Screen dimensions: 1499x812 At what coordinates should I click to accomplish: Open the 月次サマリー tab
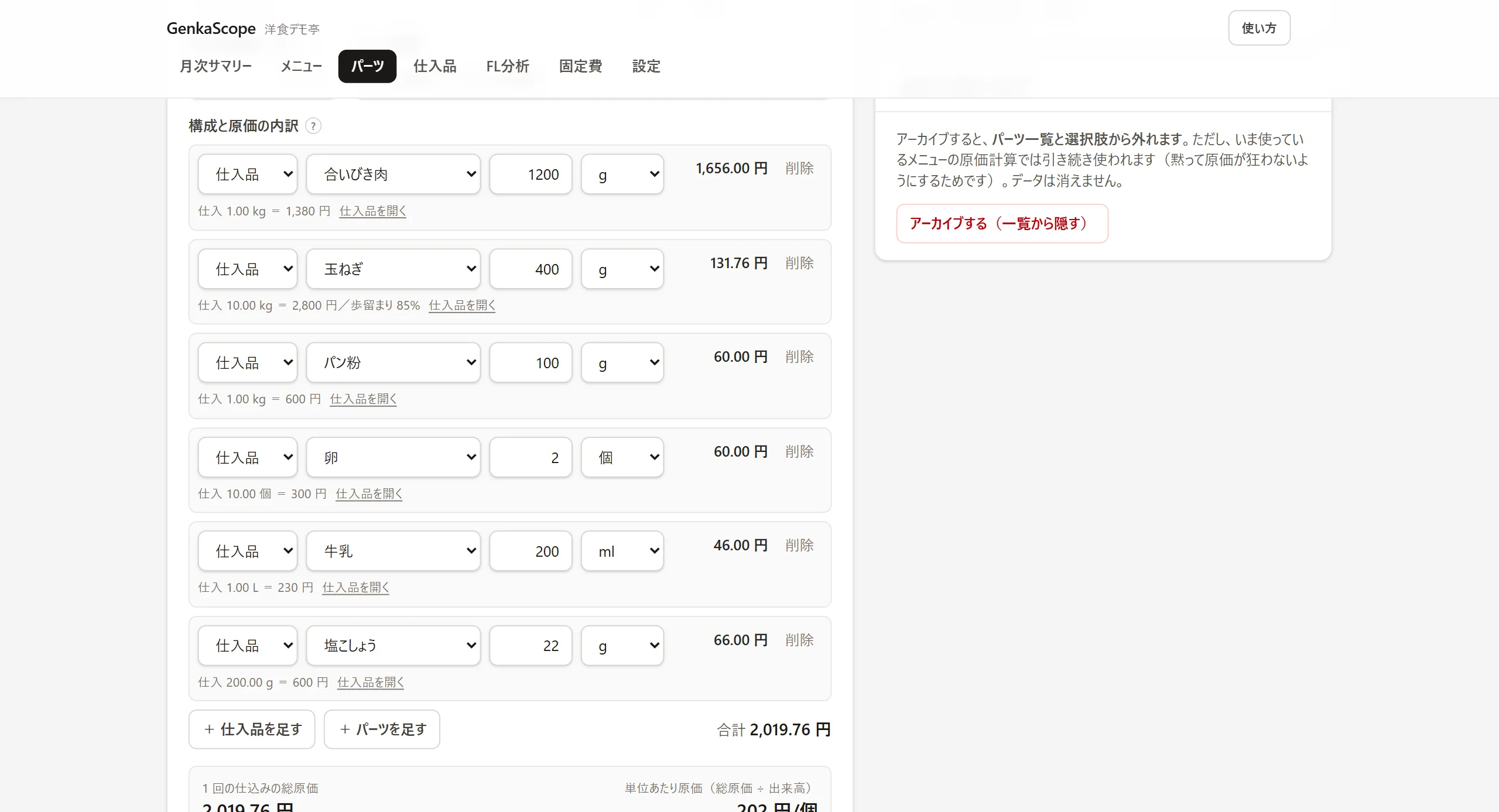(x=215, y=66)
